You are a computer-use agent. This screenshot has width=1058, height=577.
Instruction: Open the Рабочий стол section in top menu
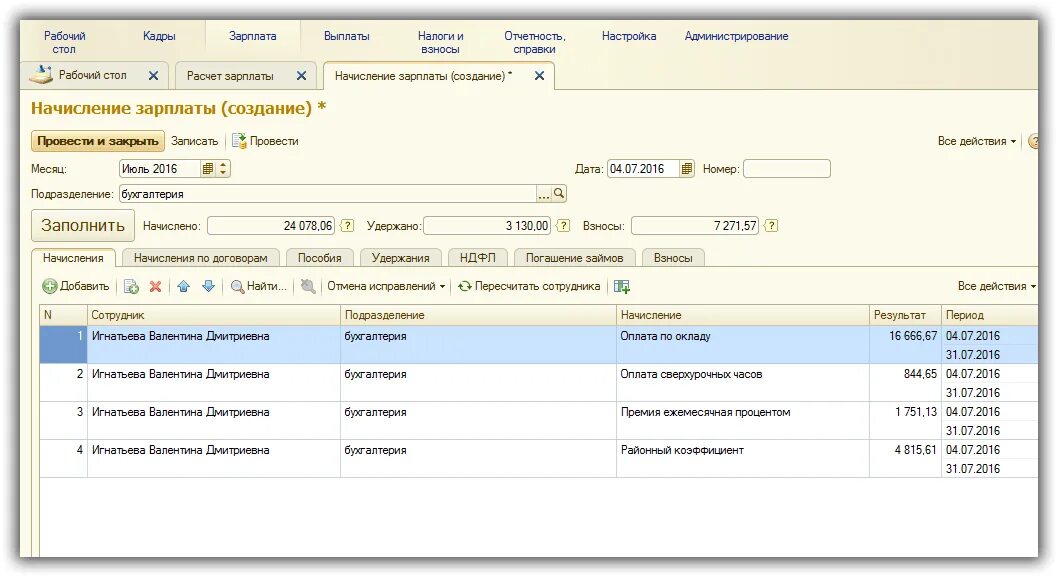(64, 43)
